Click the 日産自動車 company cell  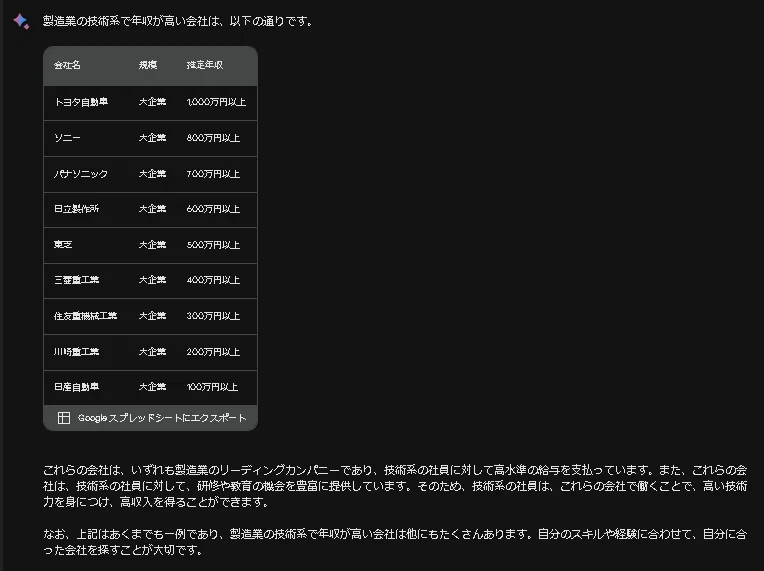tap(76, 387)
